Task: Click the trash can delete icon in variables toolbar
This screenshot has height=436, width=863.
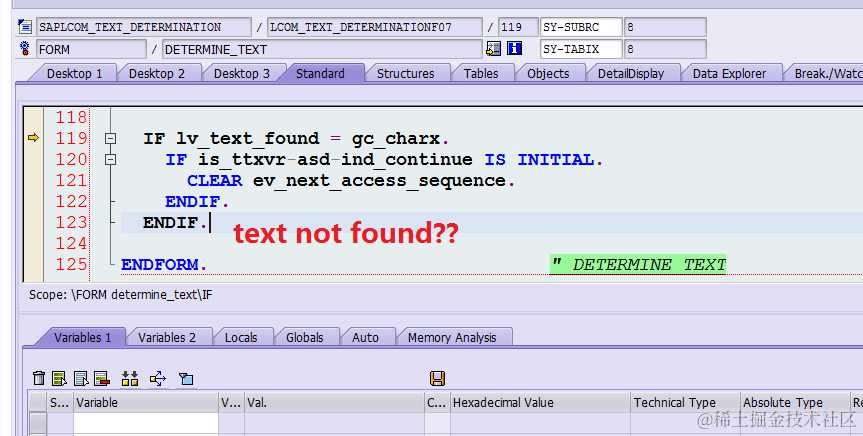Action: point(39,378)
